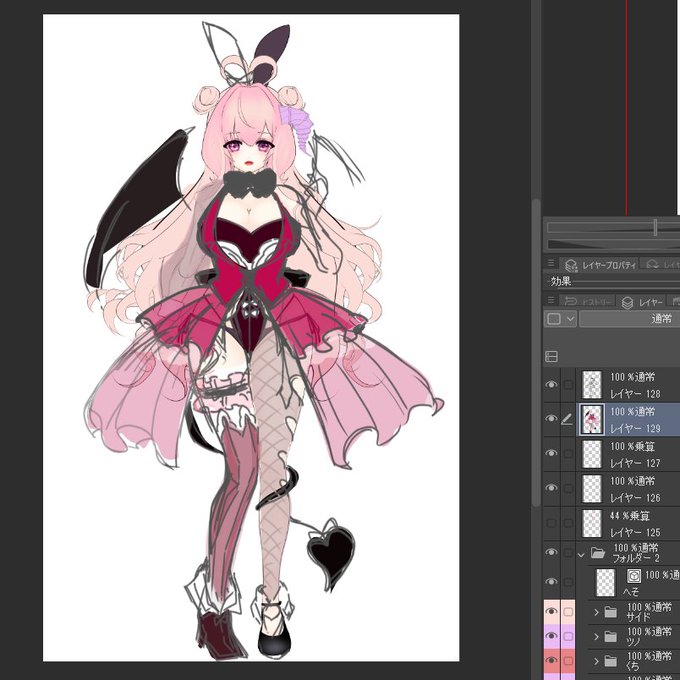The width and height of the screenshot is (680, 680).
Task: Click the wedge-shaped slider bar above レイヤープロパティ
Action: click(613, 244)
